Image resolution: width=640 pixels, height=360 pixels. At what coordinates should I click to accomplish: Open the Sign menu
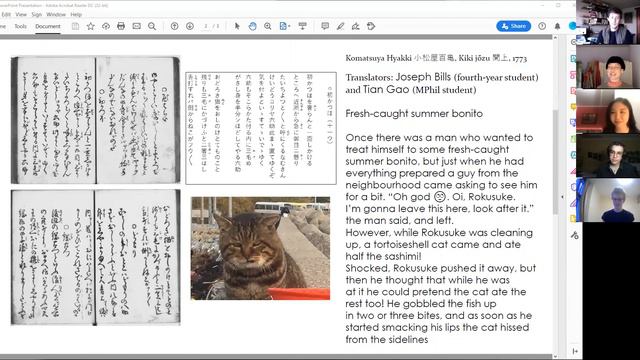pos(37,14)
